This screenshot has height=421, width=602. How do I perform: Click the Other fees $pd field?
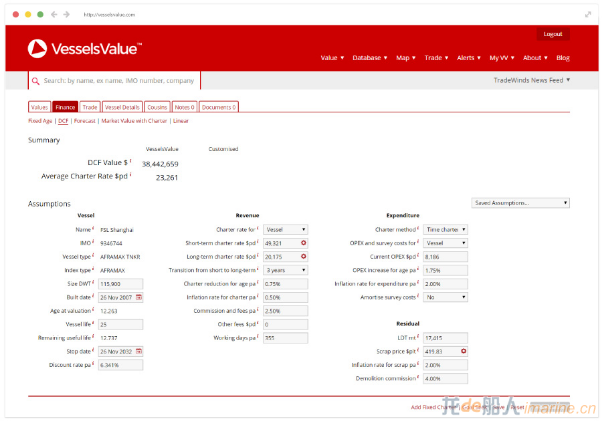coord(285,324)
